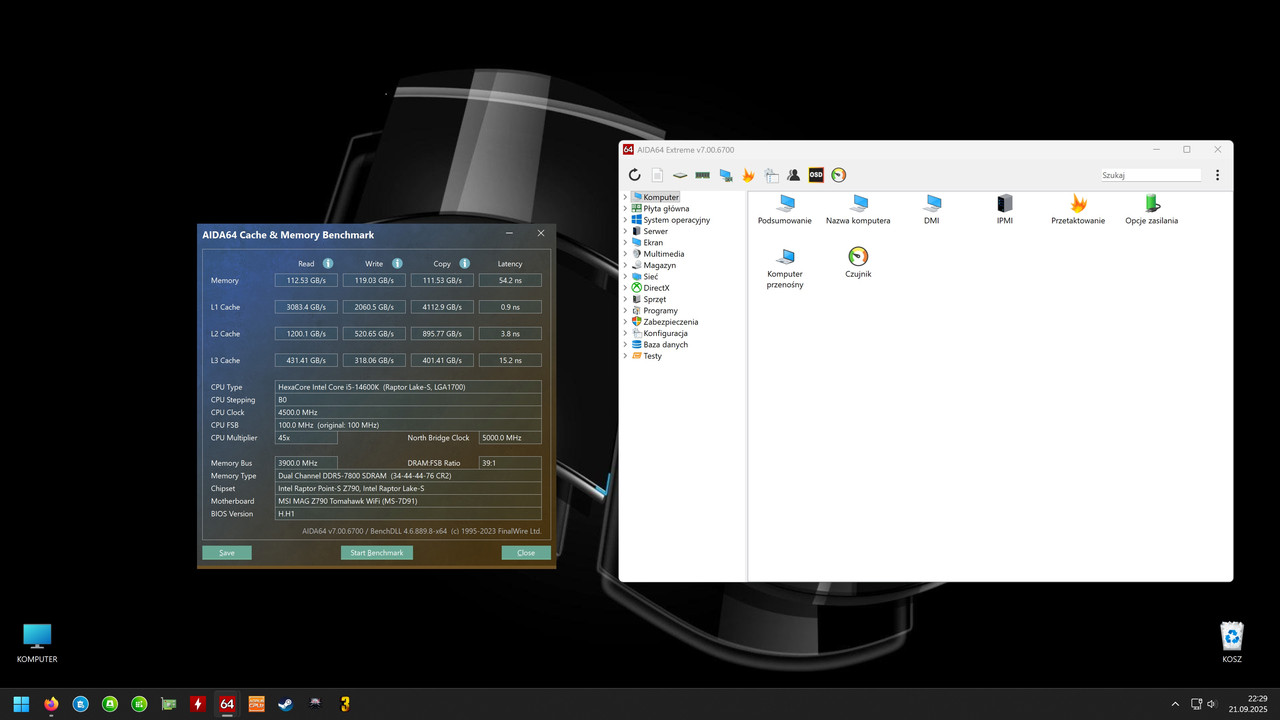Image resolution: width=1280 pixels, height=720 pixels.
Task: Click the Start Benchmark button
Action: tap(377, 552)
